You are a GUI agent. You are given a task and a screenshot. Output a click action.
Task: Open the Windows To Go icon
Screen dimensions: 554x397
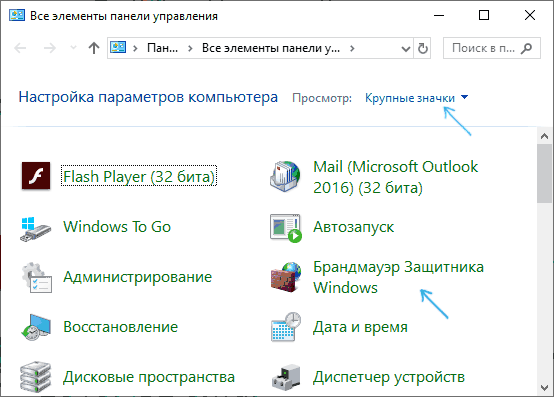tap(35, 229)
